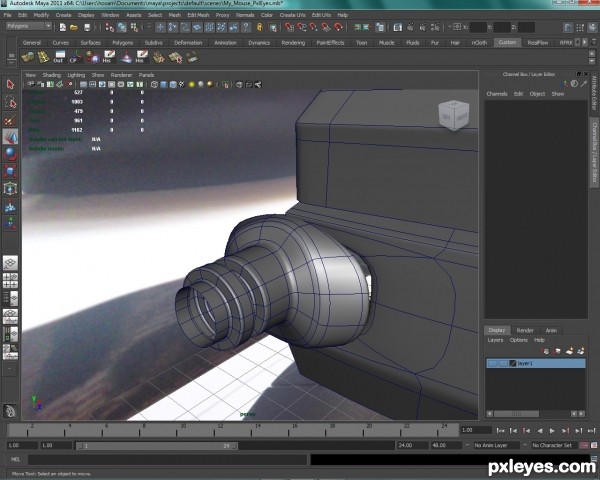The height and width of the screenshot is (480, 600).
Task: Enable select by object type mode
Action: [122, 27]
